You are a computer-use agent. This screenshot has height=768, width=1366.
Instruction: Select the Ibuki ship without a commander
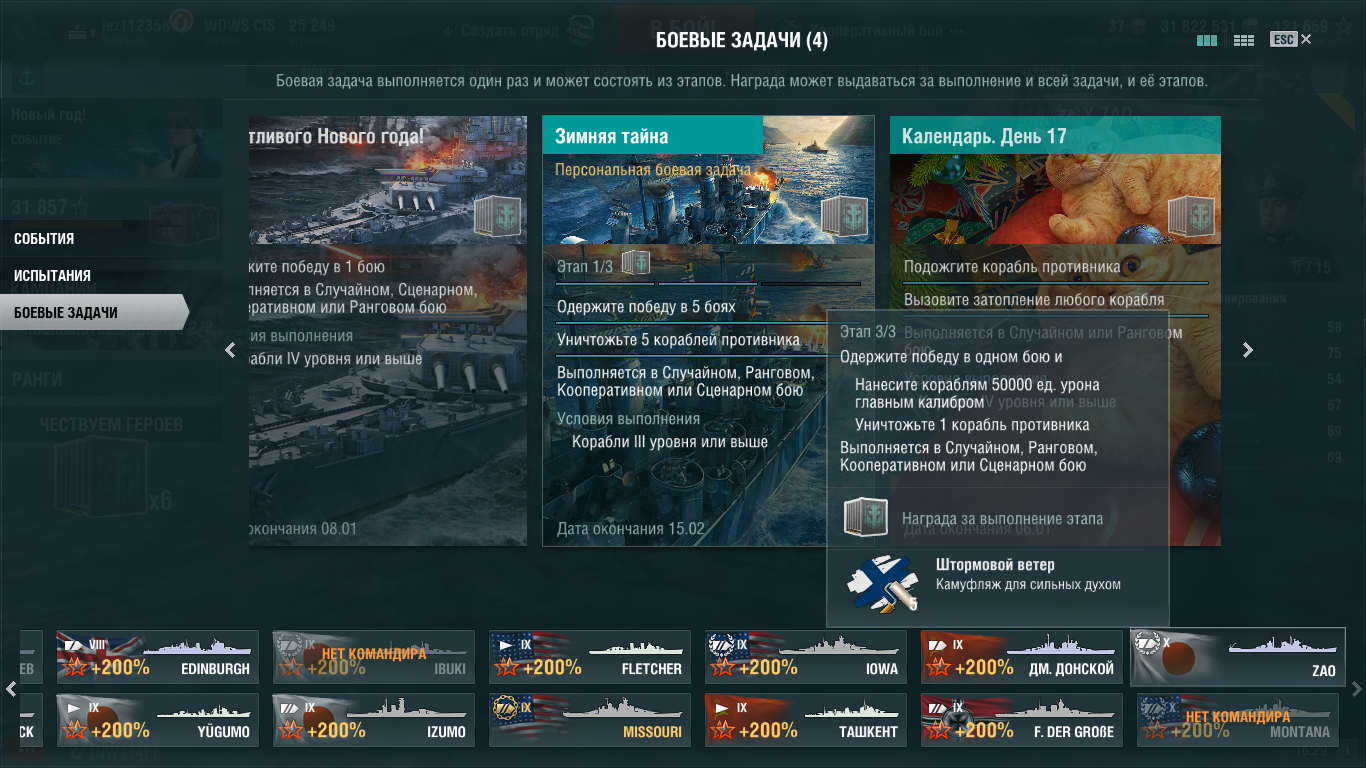pos(374,657)
